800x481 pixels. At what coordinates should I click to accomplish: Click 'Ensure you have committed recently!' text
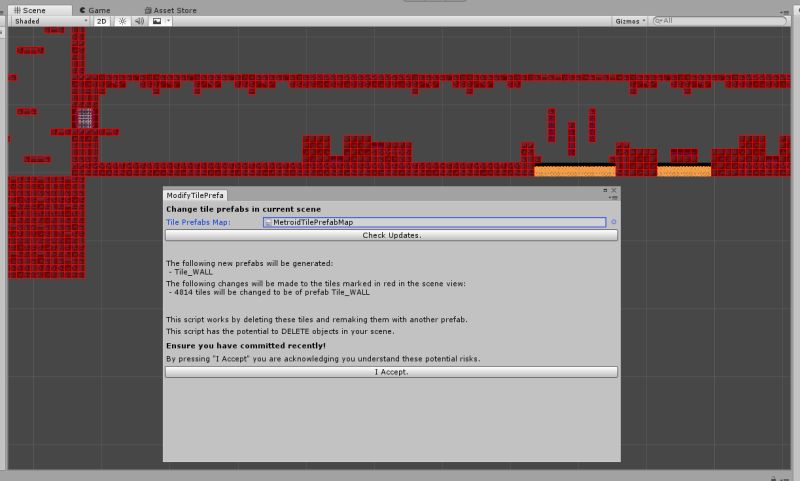point(245,345)
